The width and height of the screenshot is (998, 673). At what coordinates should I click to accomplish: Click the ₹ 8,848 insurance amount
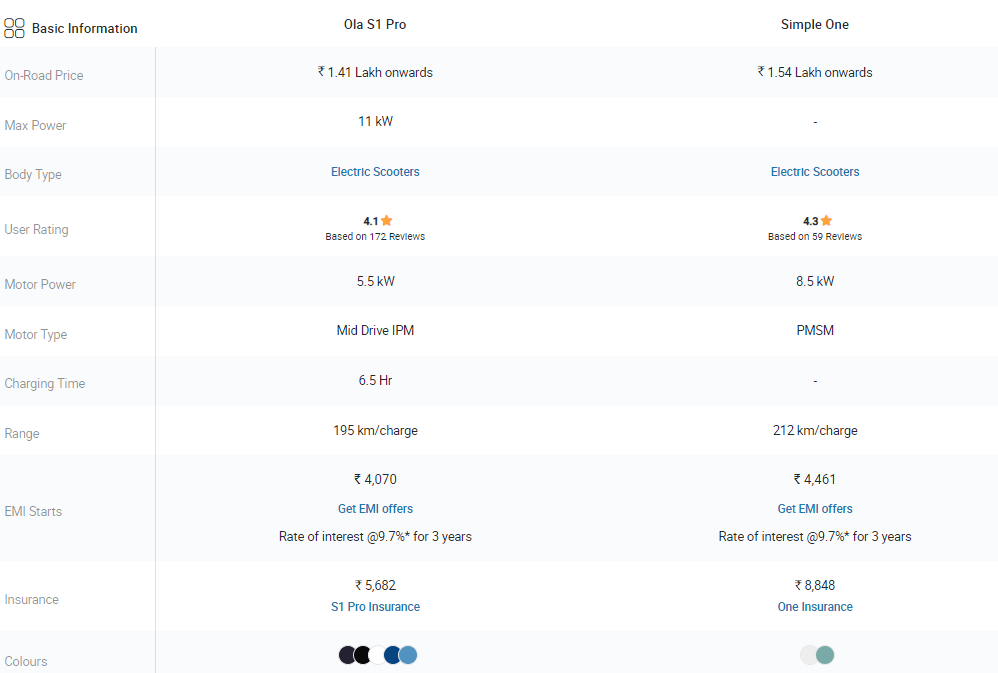(815, 584)
